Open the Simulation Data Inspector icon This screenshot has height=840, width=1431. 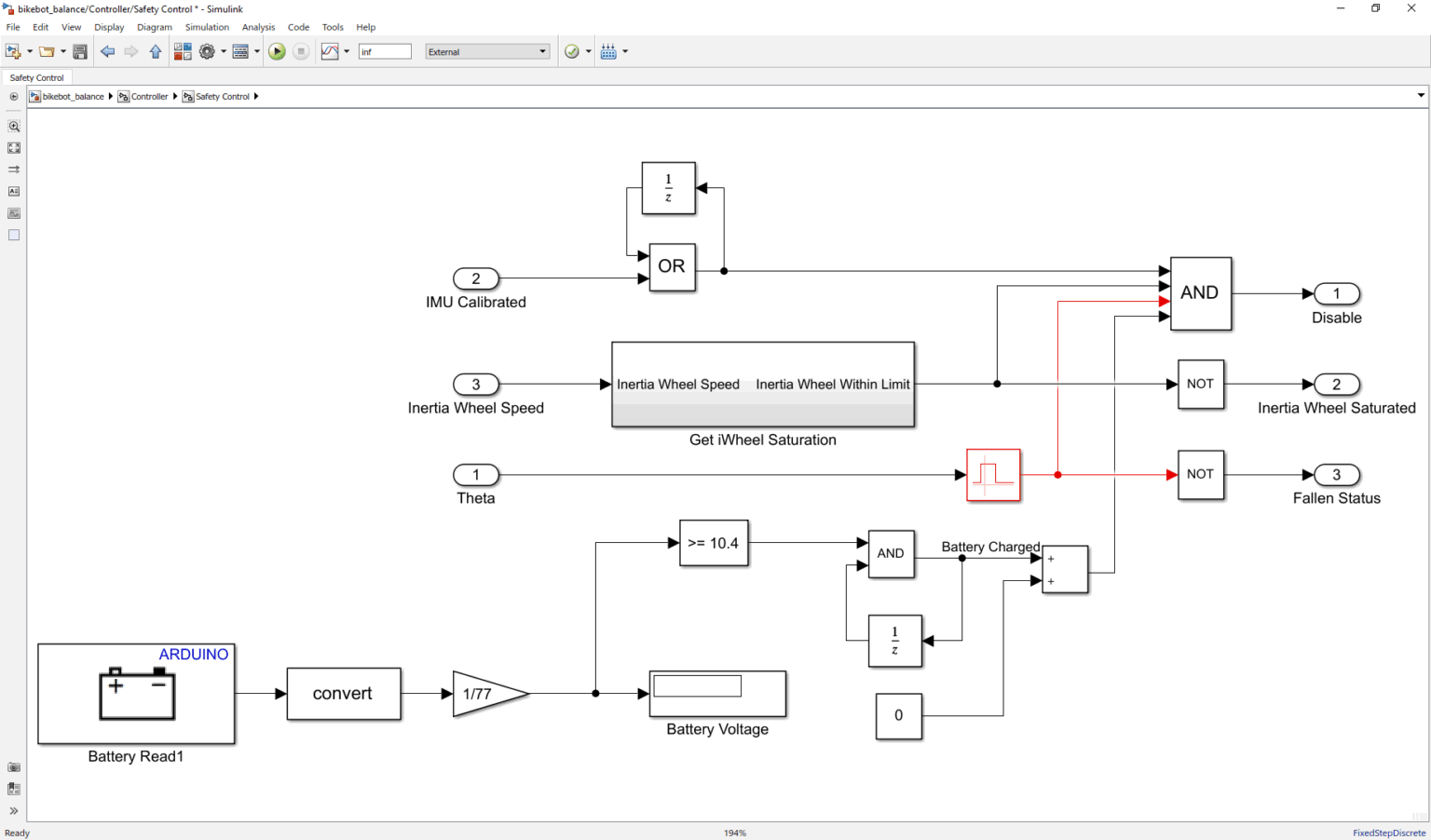coord(330,52)
